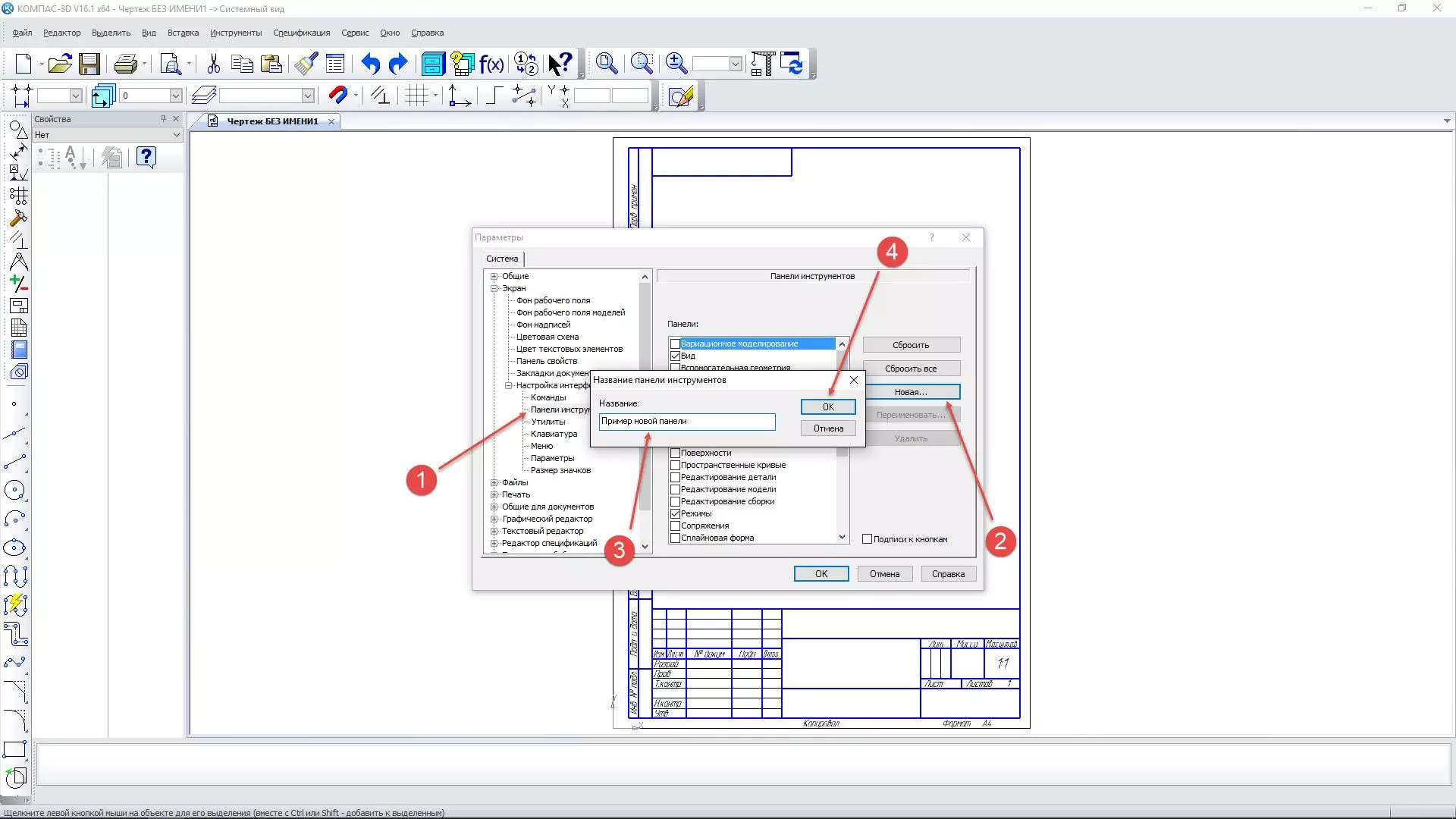Expand the Общие tree node

tap(494, 277)
